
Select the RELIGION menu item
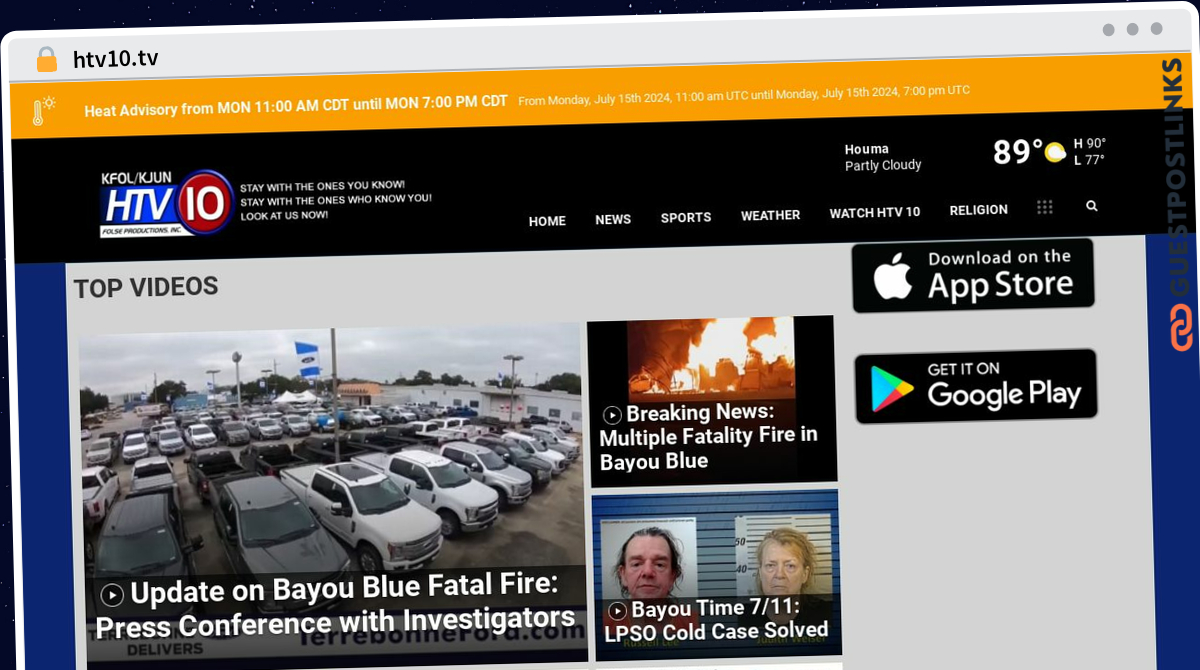979,210
